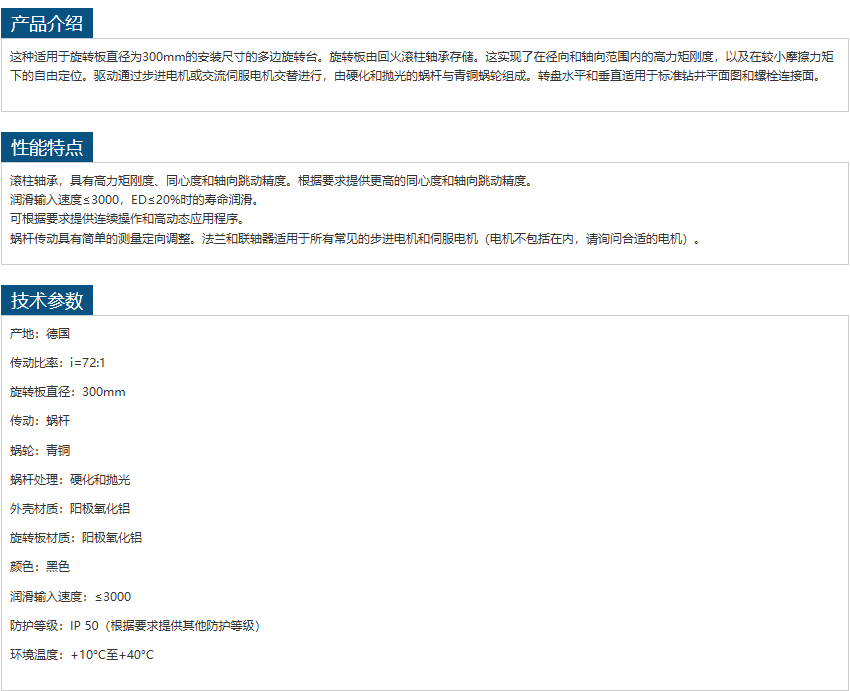Select the 传动比率 i=72:1 parameter
This screenshot has height=691, width=850.
click(x=57, y=363)
